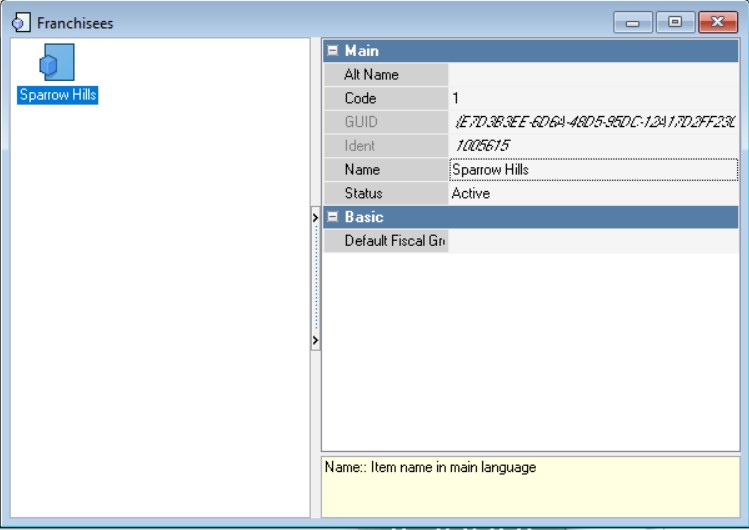Screen dimensions: 749x530
Task: Click the Sparrow Hills label in list
Action: pyautogui.click(x=57, y=95)
